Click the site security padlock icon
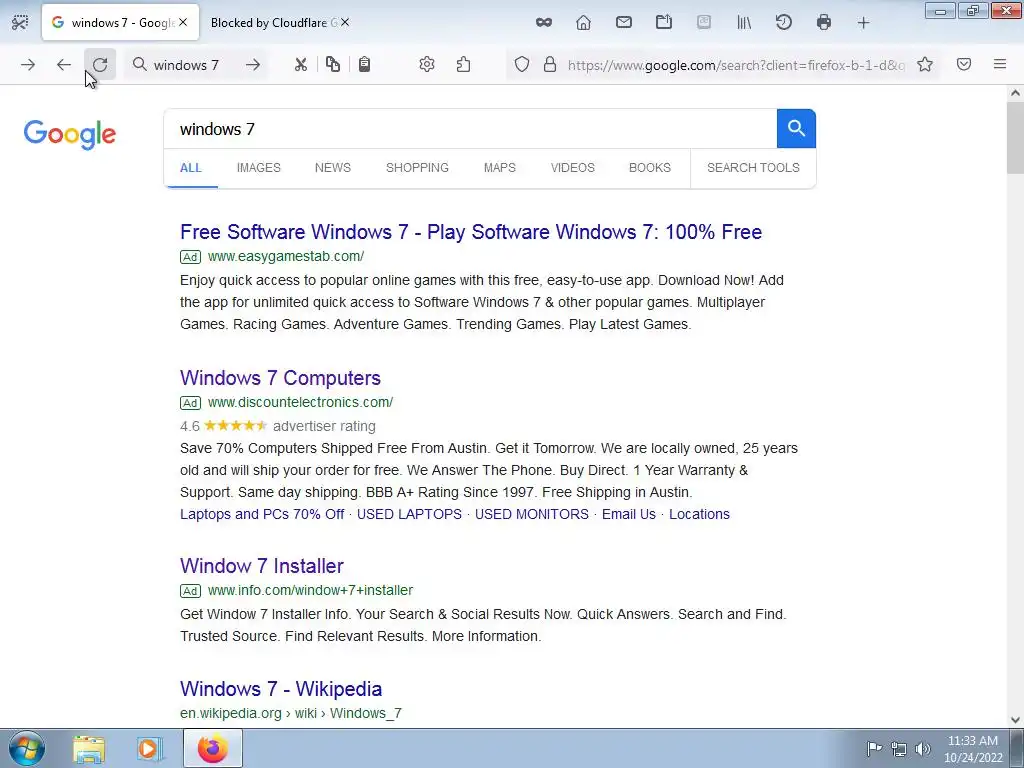 [x=550, y=65]
